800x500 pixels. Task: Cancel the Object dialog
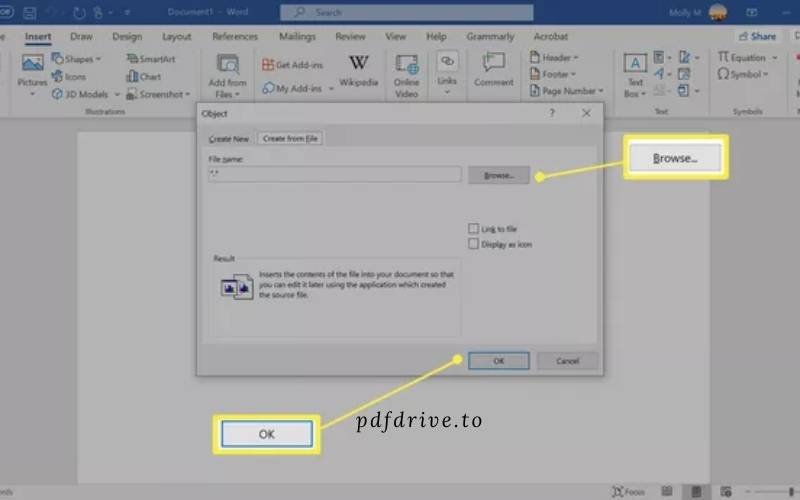(x=567, y=361)
